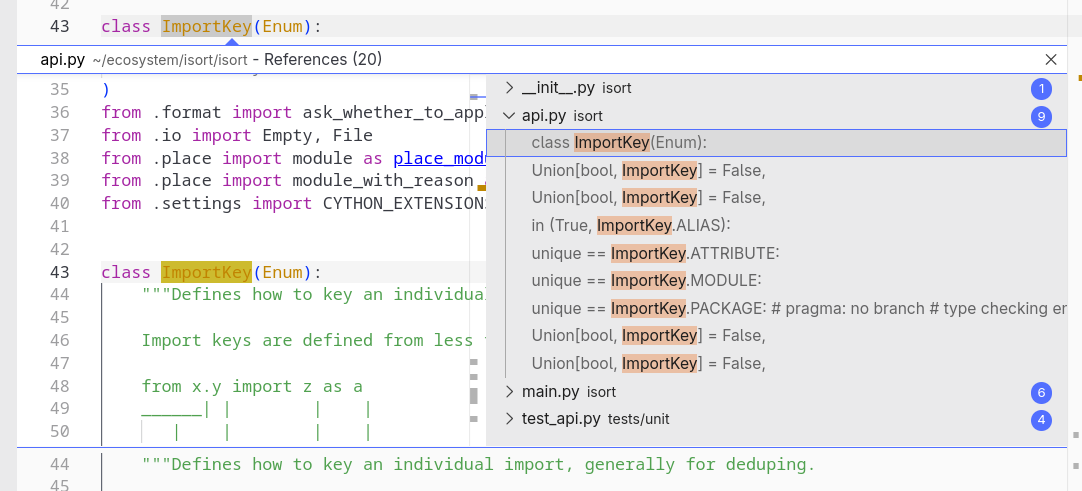
Task: Expand the main.py reference group
Action: pyautogui.click(x=509, y=392)
